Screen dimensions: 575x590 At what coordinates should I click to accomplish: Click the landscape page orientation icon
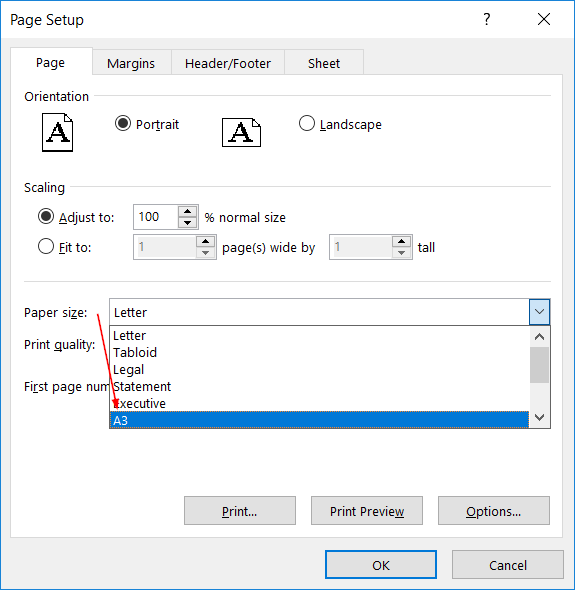tap(241, 132)
